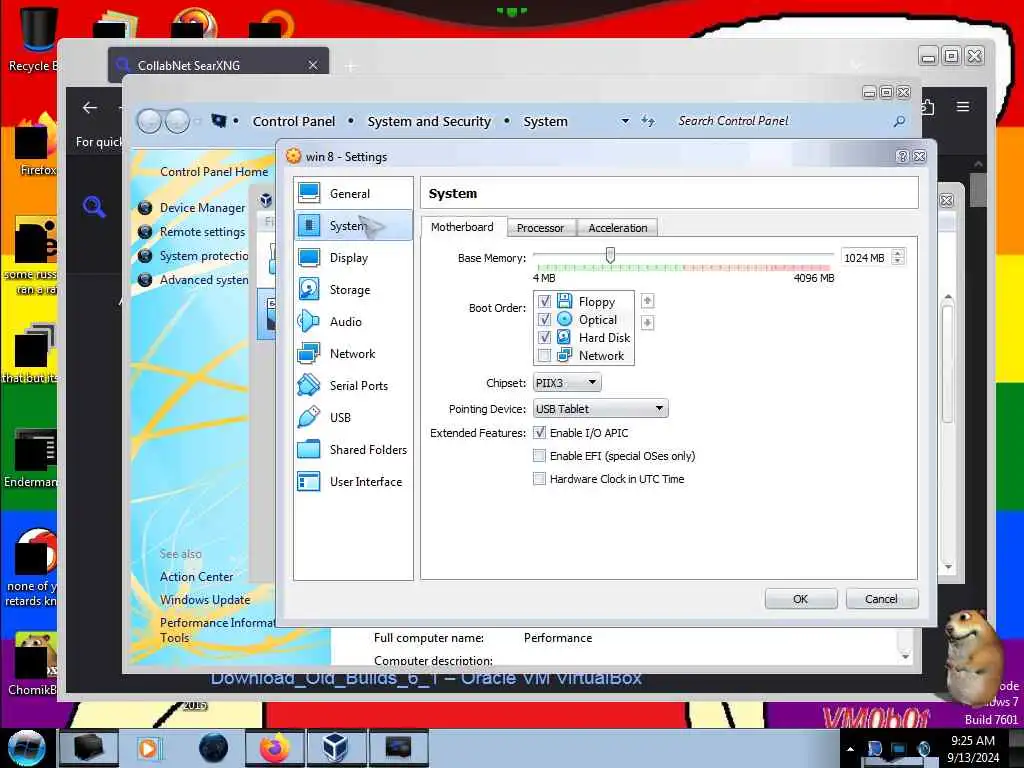1024x768 pixels.
Task: Click Control Panel forward navigation button
Action: pyautogui.click(x=177, y=121)
